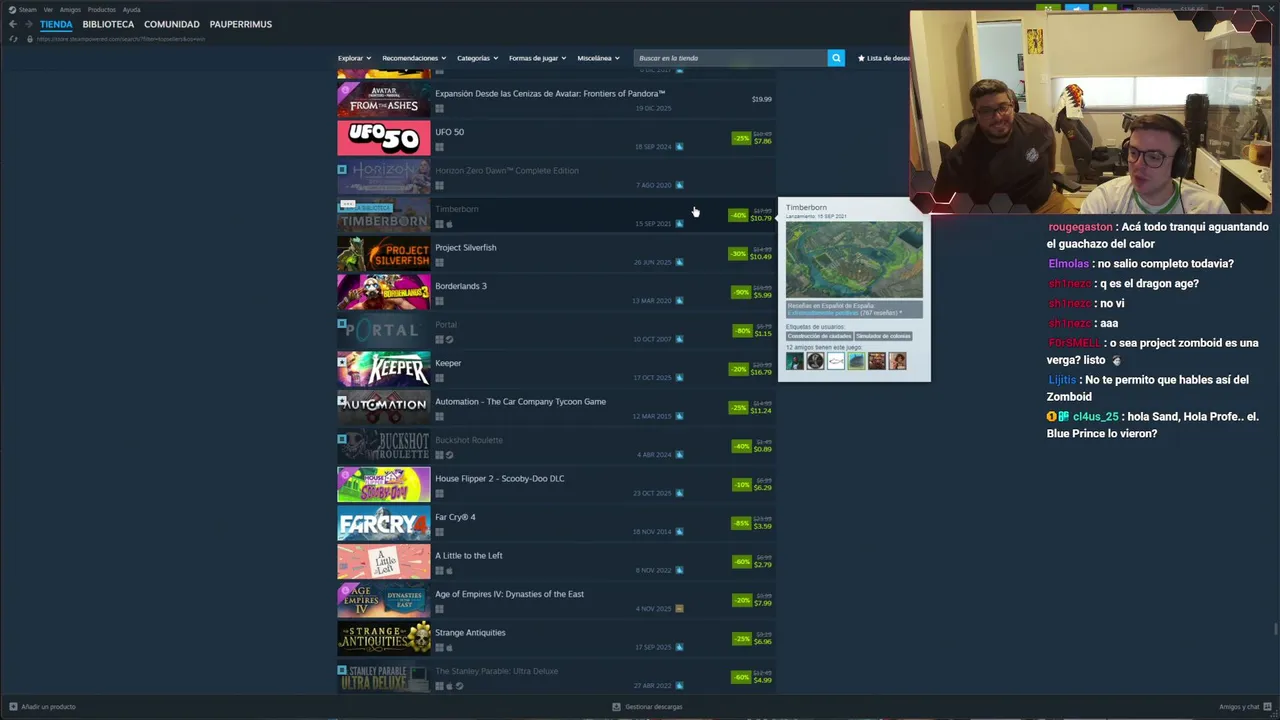
Task: Click in the Buscar en la tienda field
Action: click(x=731, y=58)
